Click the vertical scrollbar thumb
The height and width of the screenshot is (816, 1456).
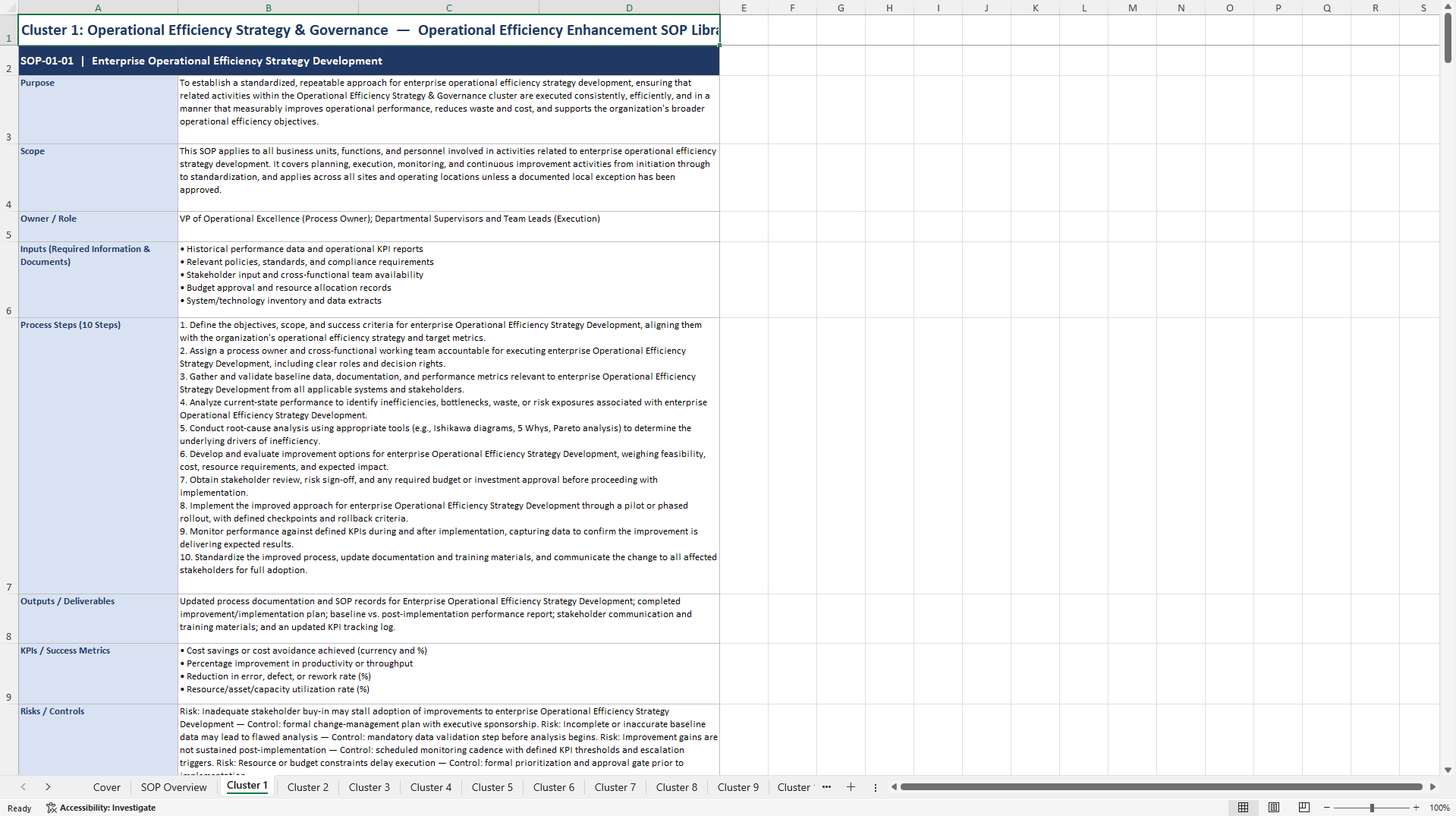tap(1448, 38)
